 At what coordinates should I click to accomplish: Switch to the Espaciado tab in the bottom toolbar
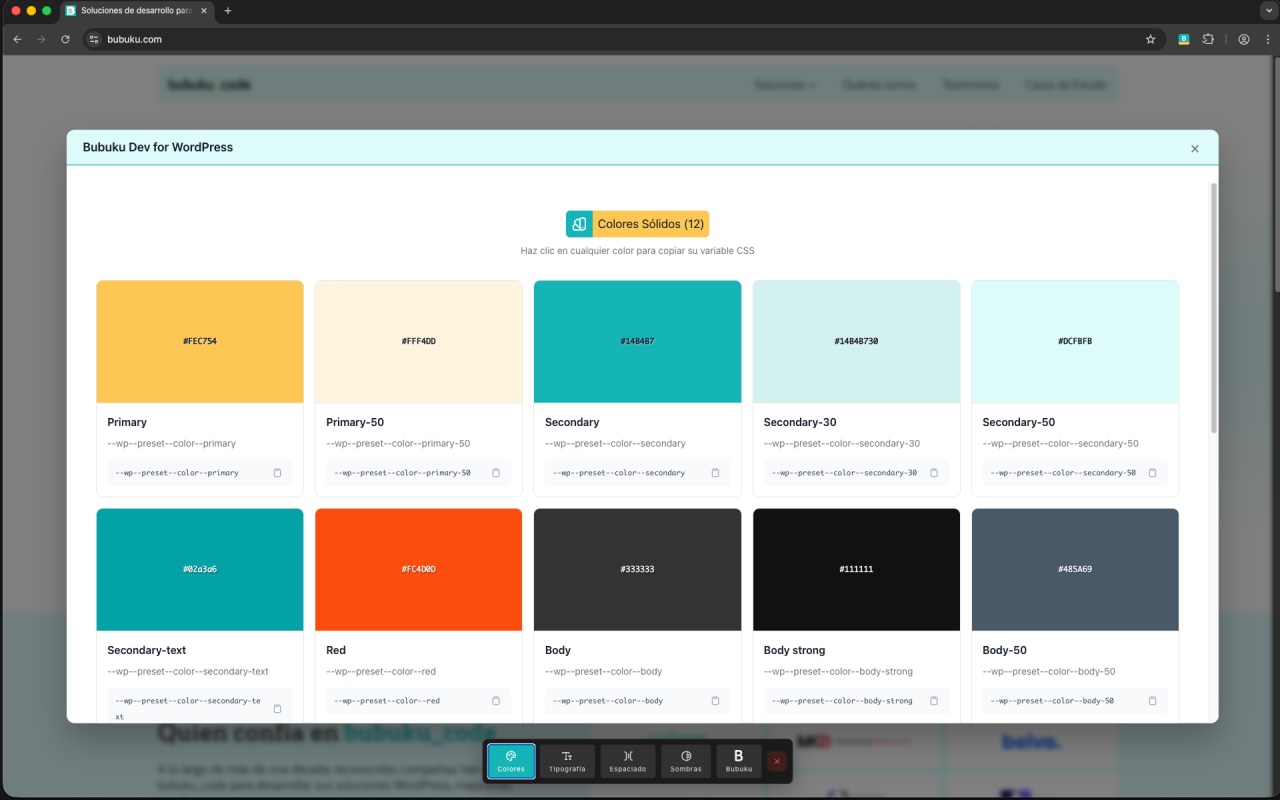[628, 762]
